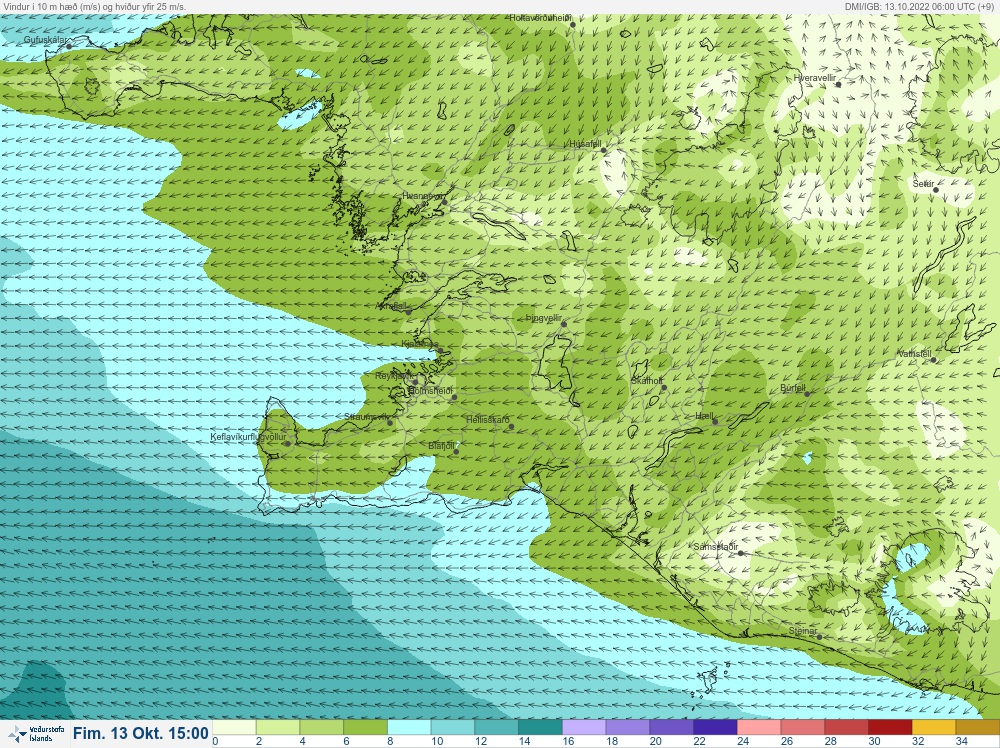Click the 18–20 m/s purple swatch
1000x748 pixels.
tap(628, 728)
